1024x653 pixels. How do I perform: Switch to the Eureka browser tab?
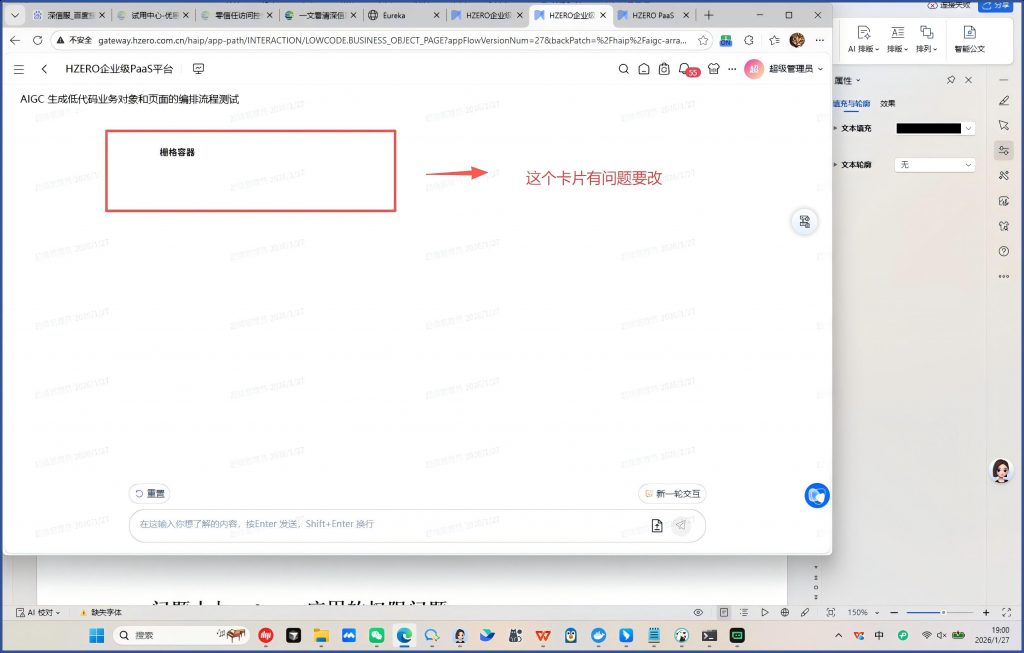click(400, 15)
